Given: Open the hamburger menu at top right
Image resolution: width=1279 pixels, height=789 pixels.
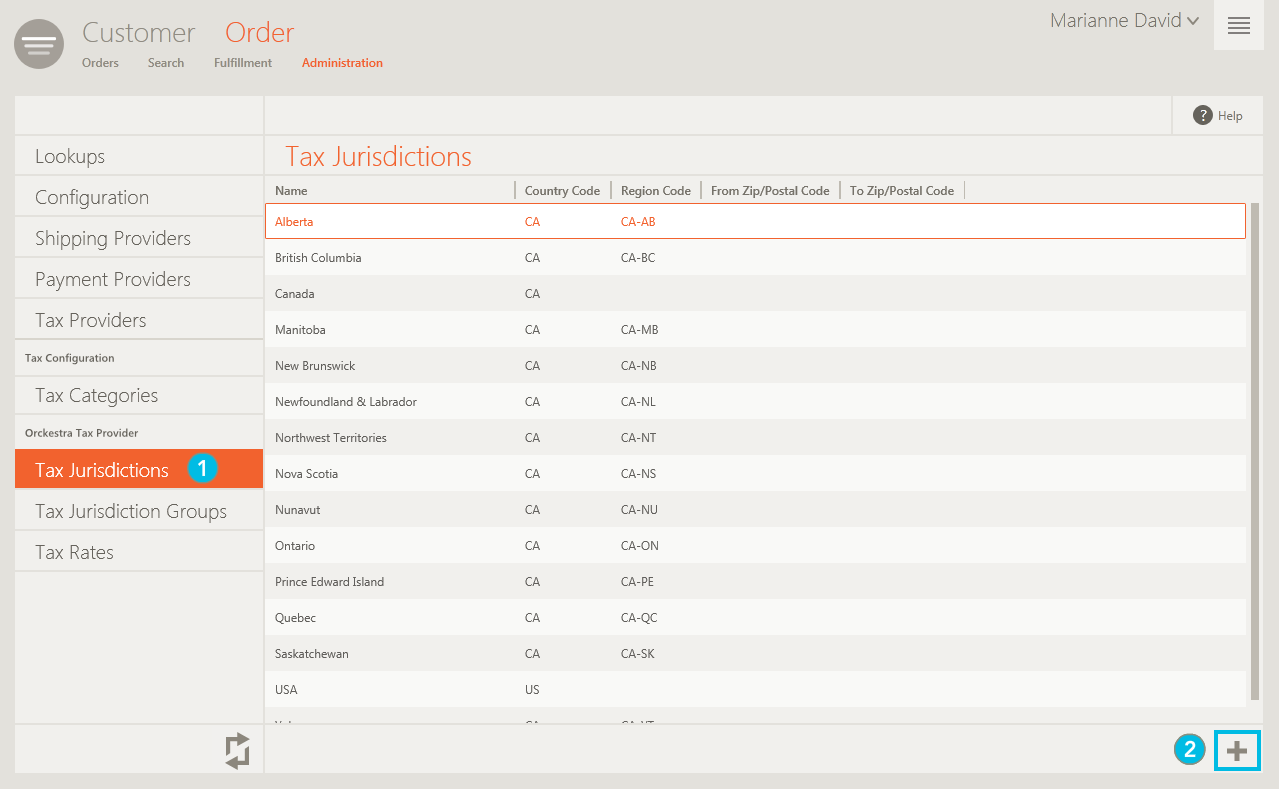Looking at the screenshot, I should point(1238,26).
